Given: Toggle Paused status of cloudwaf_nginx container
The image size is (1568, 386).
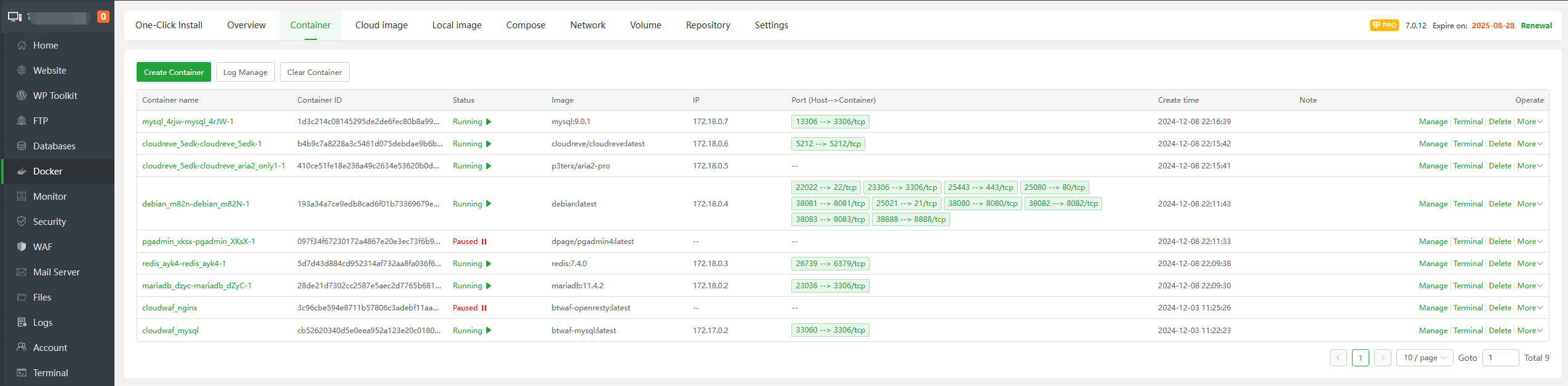Looking at the screenshot, I should [470, 308].
